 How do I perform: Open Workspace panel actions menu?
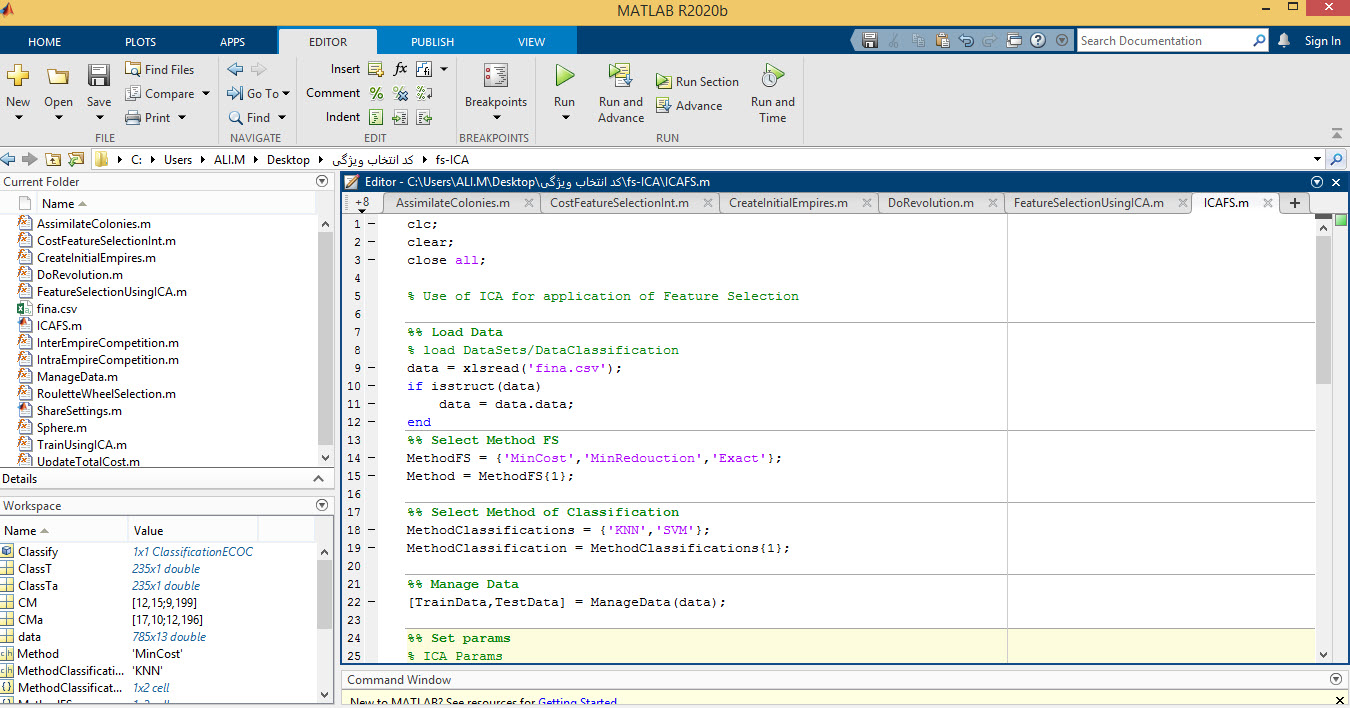click(322, 506)
